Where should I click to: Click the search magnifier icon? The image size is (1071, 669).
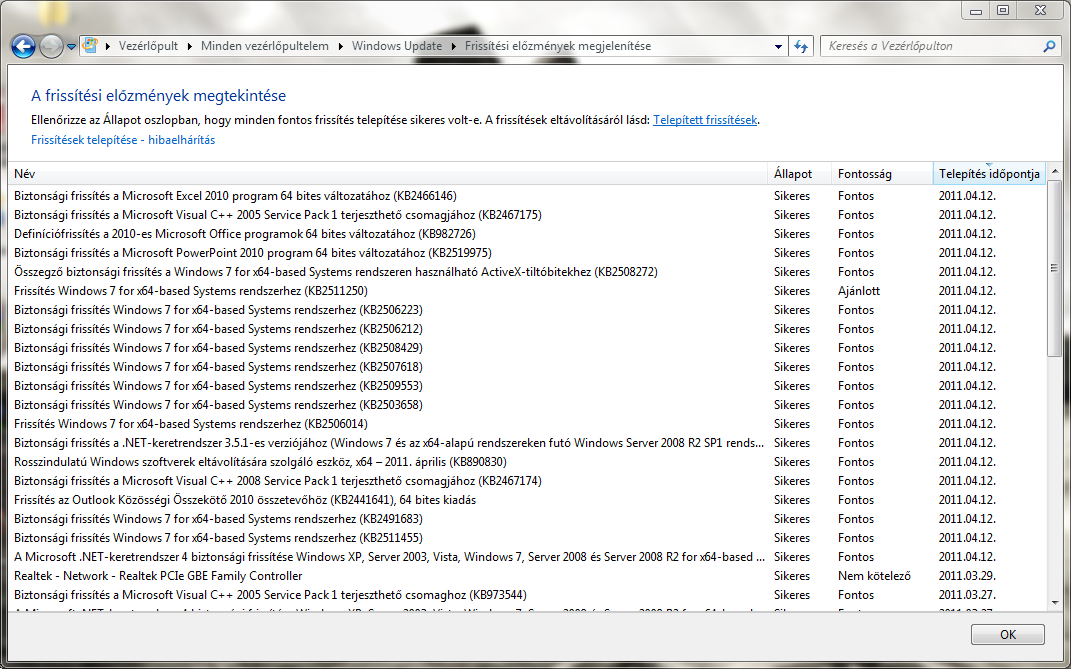coord(1048,46)
